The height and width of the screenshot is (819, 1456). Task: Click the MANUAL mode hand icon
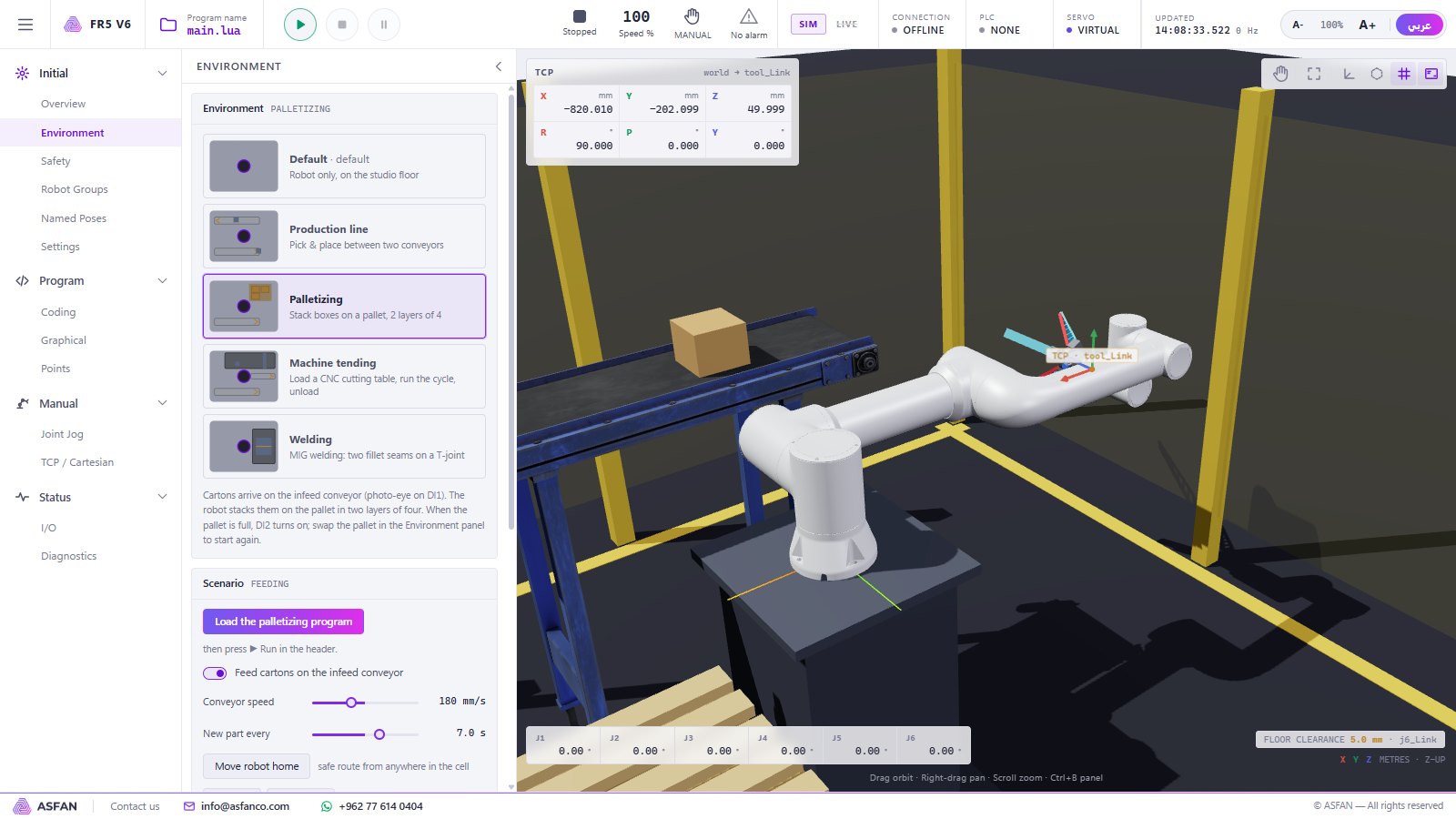click(693, 16)
